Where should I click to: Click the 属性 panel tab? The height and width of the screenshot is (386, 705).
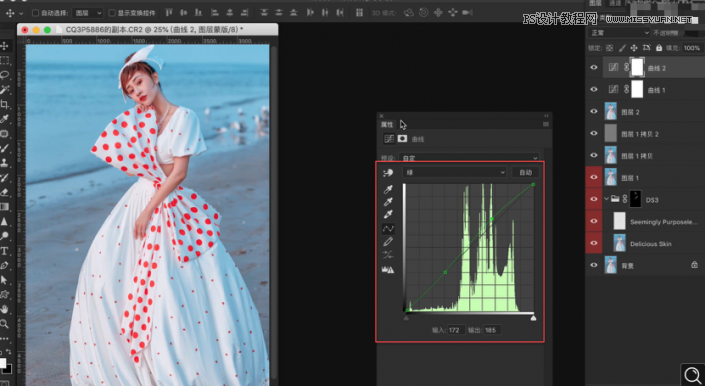point(387,124)
